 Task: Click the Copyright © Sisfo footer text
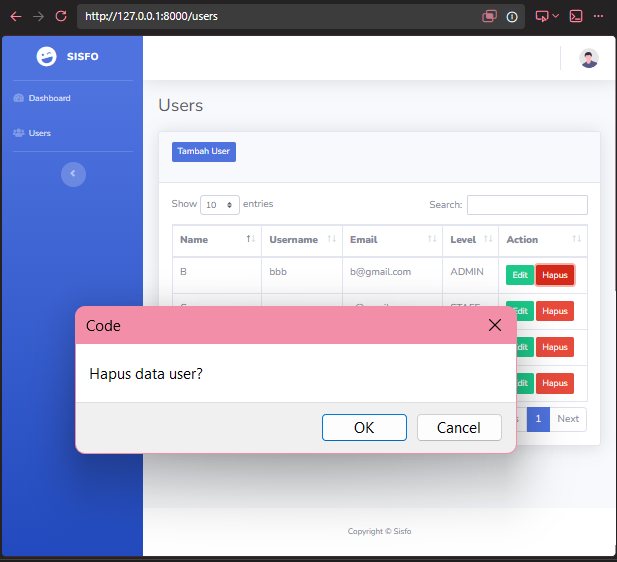click(379, 531)
